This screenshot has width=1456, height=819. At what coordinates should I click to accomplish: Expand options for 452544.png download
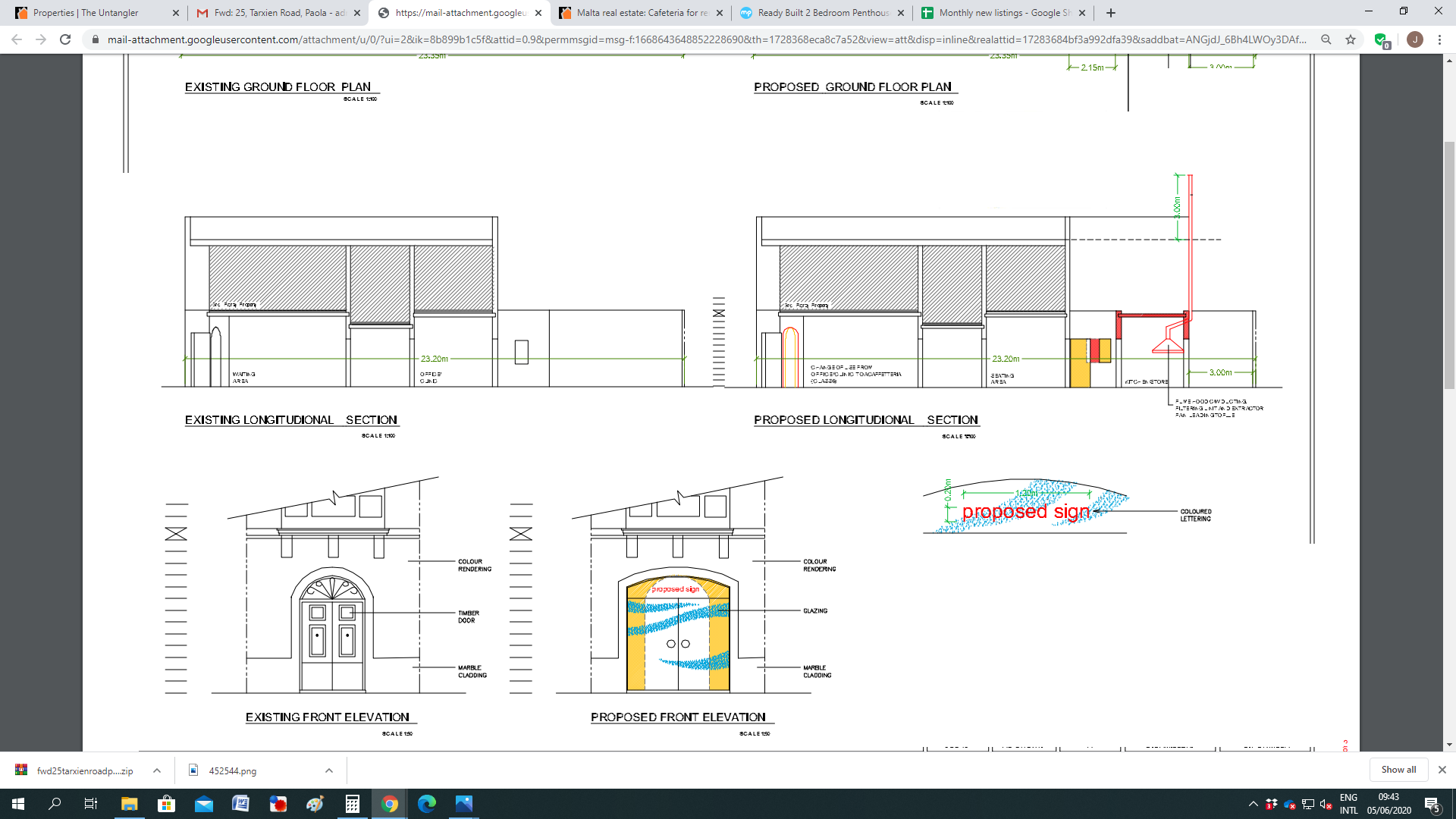[x=329, y=770]
